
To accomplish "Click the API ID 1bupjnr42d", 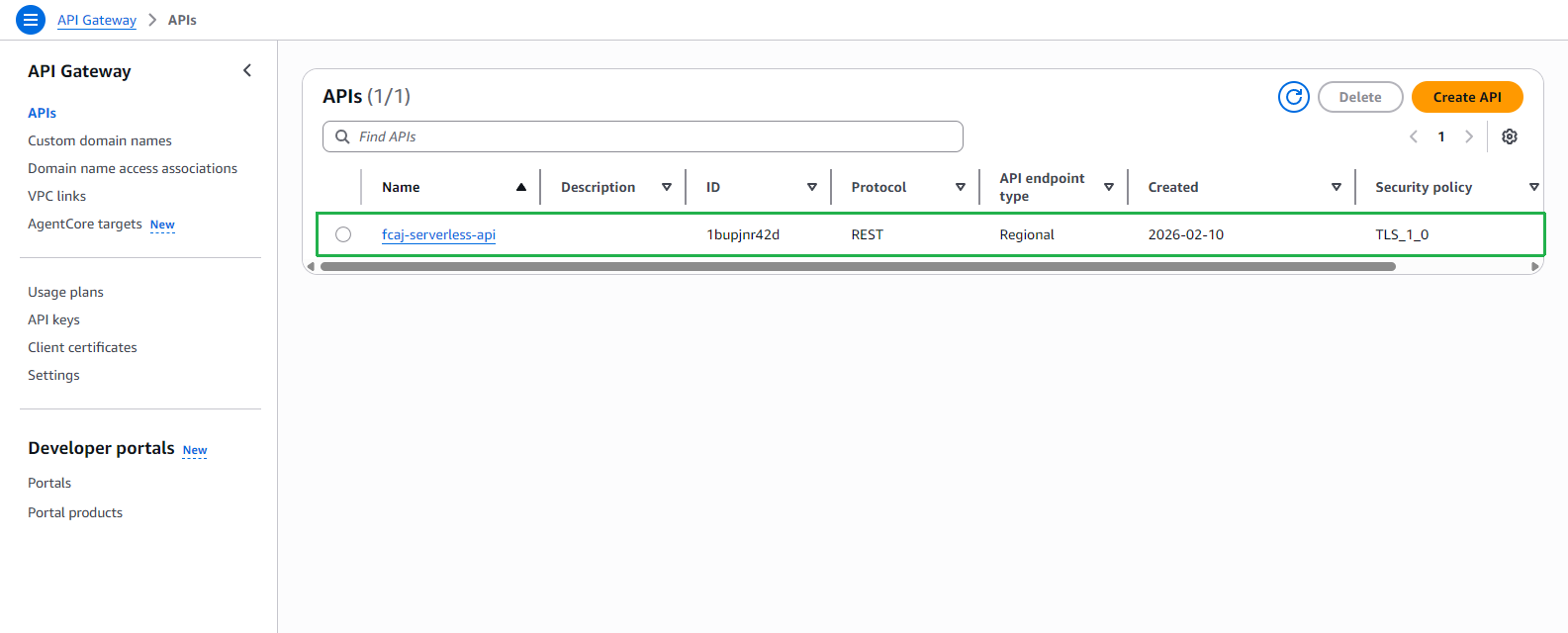I will click(743, 234).
